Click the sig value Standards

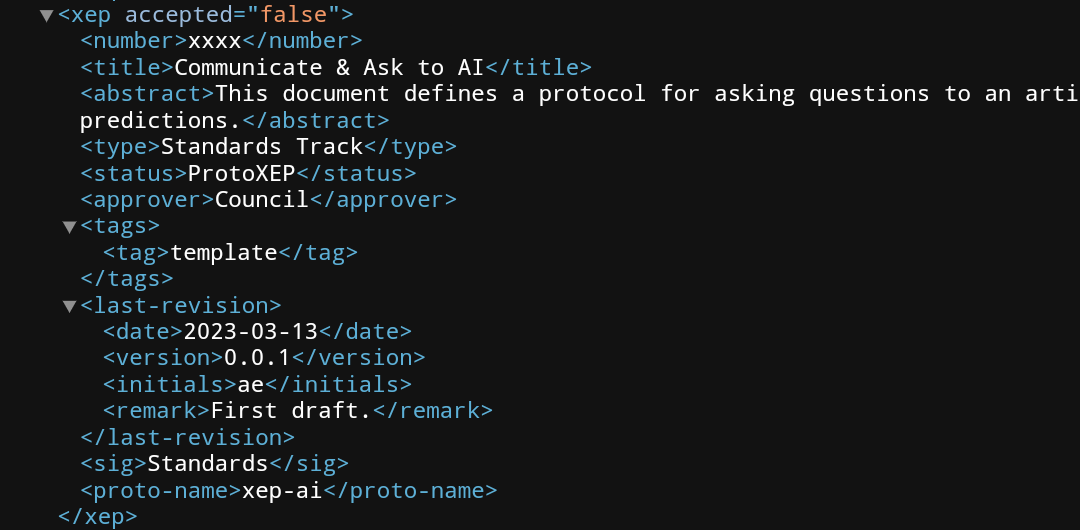pyautogui.click(x=208, y=463)
